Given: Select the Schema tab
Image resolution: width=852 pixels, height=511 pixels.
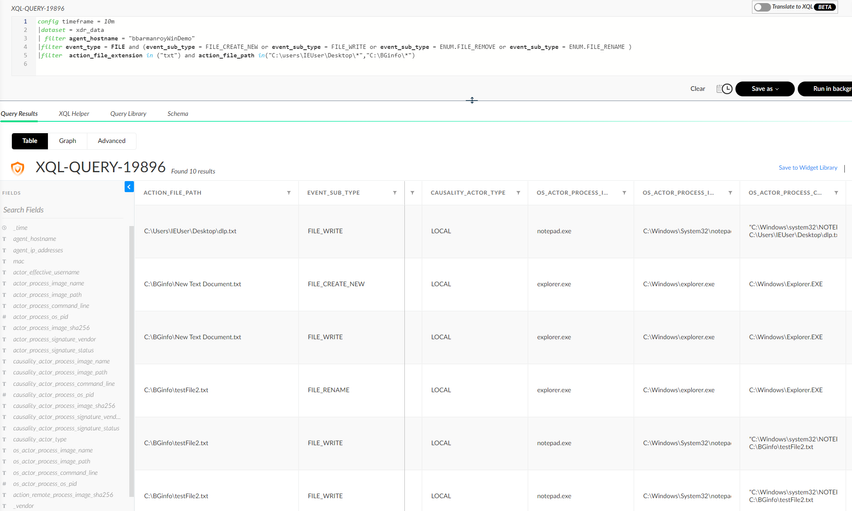Looking at the screenshot, I should (177, 114).
